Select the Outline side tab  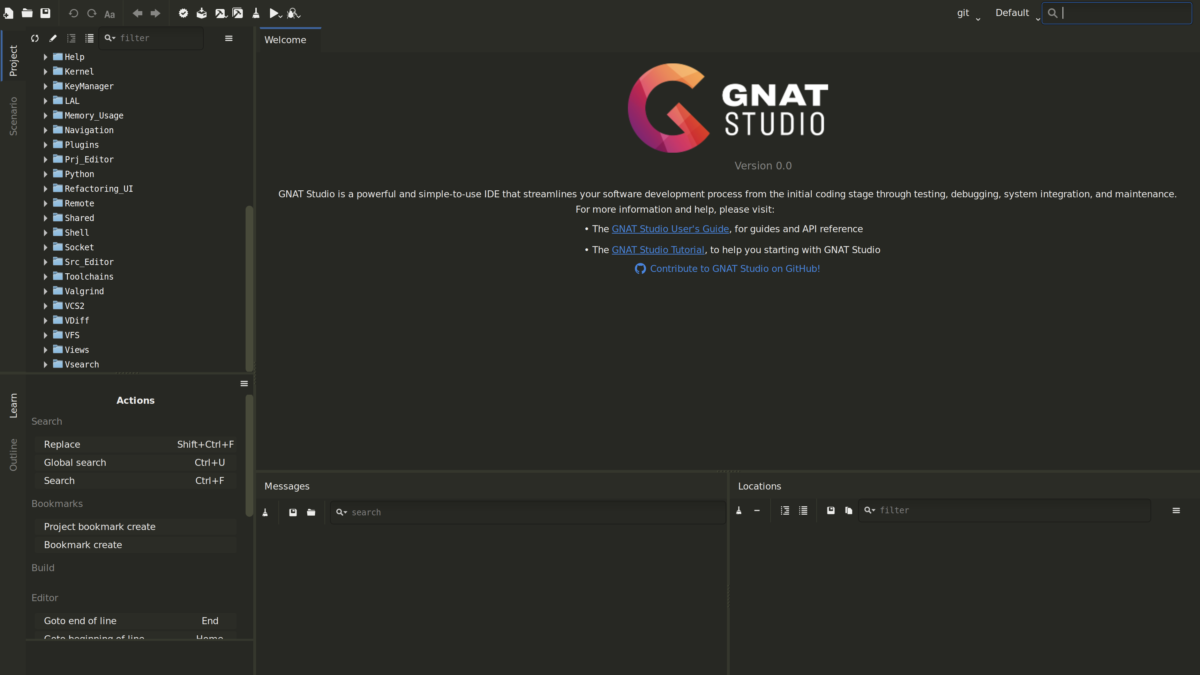coord(14,454)
